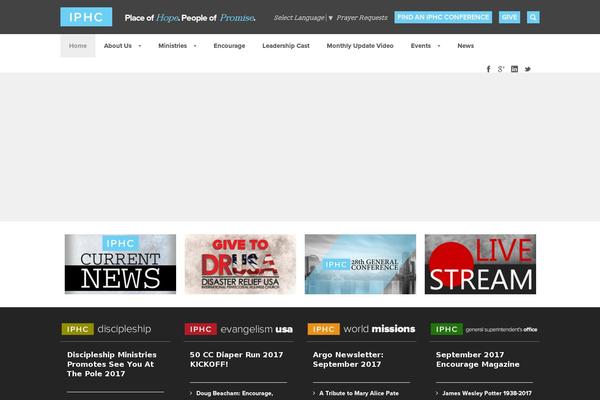Open the Encourage menu item
600x400 pixels.
tap(229, 46)
